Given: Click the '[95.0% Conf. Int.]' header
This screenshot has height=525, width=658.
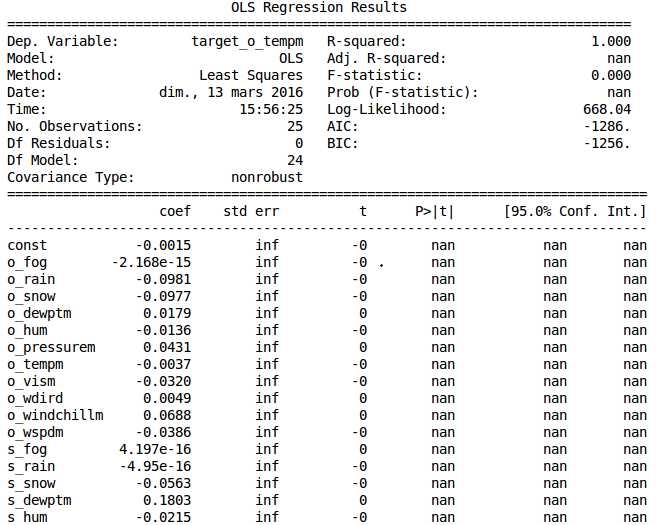Looking at the screenshot, I should pos(575,212).
